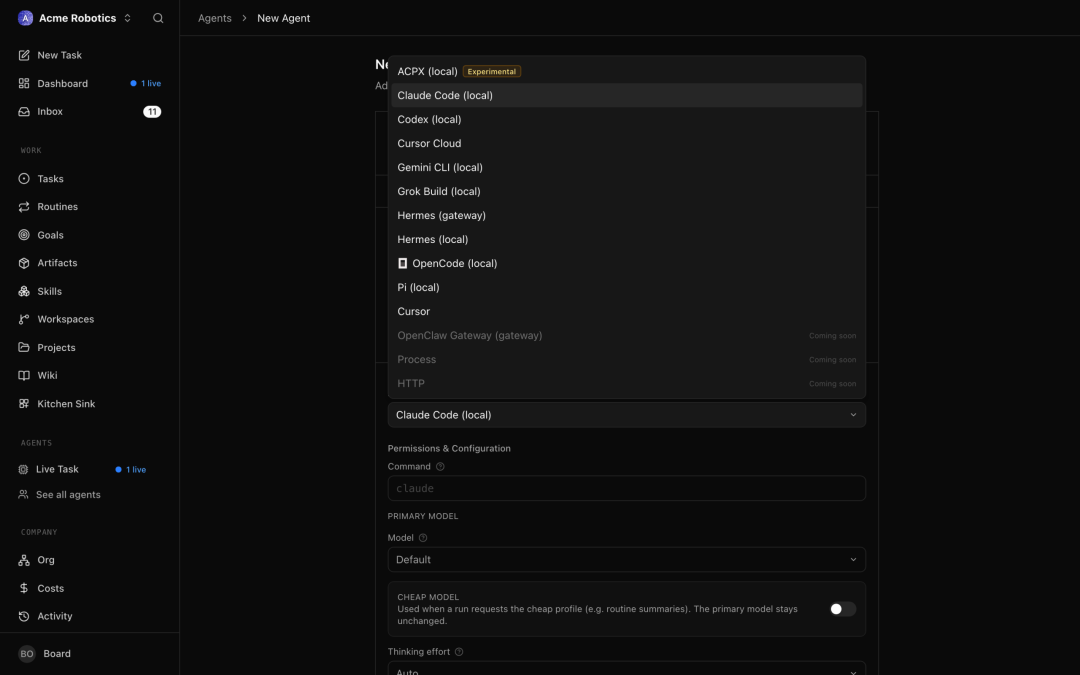The height and width of the screenshot is (675, 1080).
Task: Open Goals via its target icon
Action: pos(24,235)
